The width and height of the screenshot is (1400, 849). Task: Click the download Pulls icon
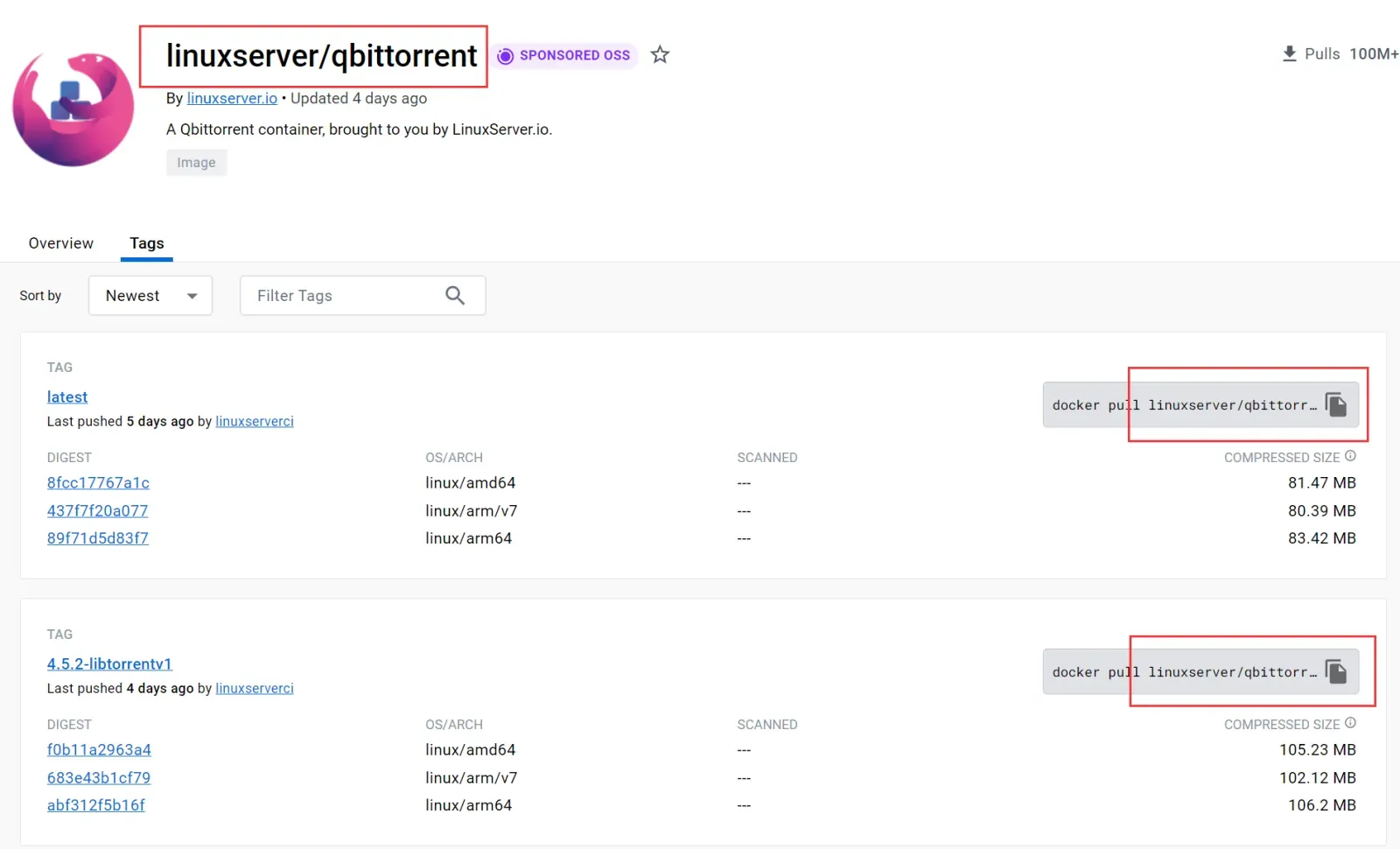pyautogui.click(x=1289, y=54)
